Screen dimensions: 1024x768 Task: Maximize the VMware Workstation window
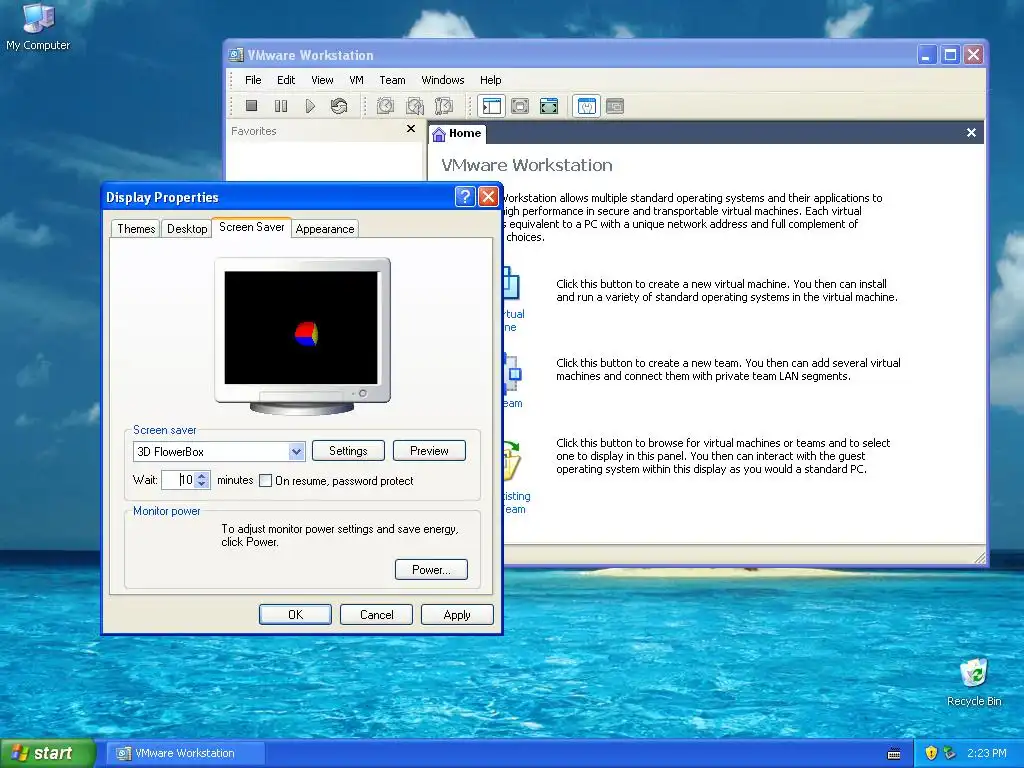[950, 55]
